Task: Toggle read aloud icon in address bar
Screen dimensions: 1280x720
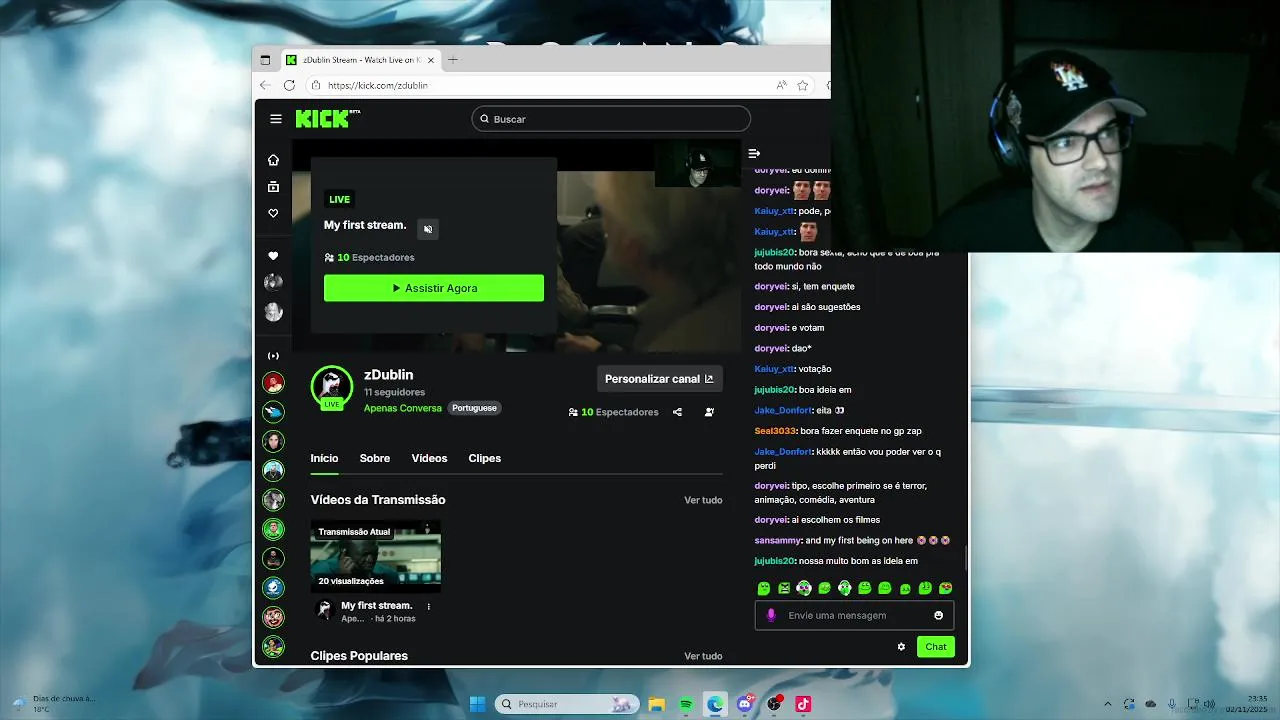Action: pyautogui.click(x=781, y=86)
